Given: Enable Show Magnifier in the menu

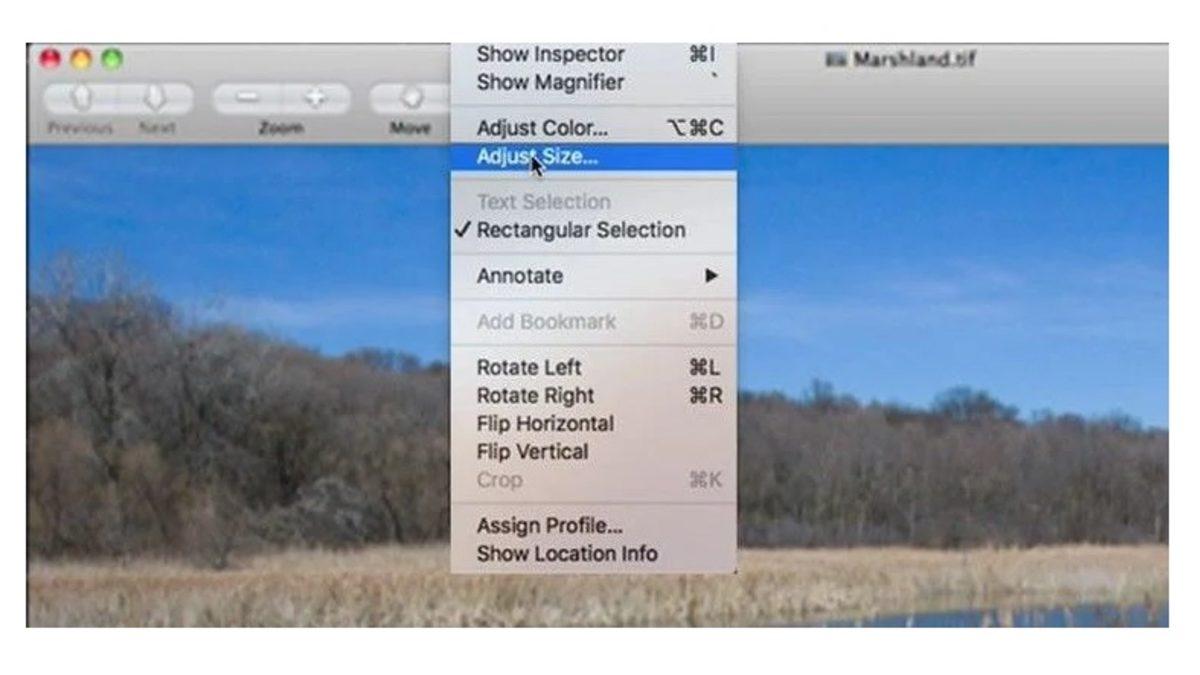Looking at the screenshot, I should point(550,83).
